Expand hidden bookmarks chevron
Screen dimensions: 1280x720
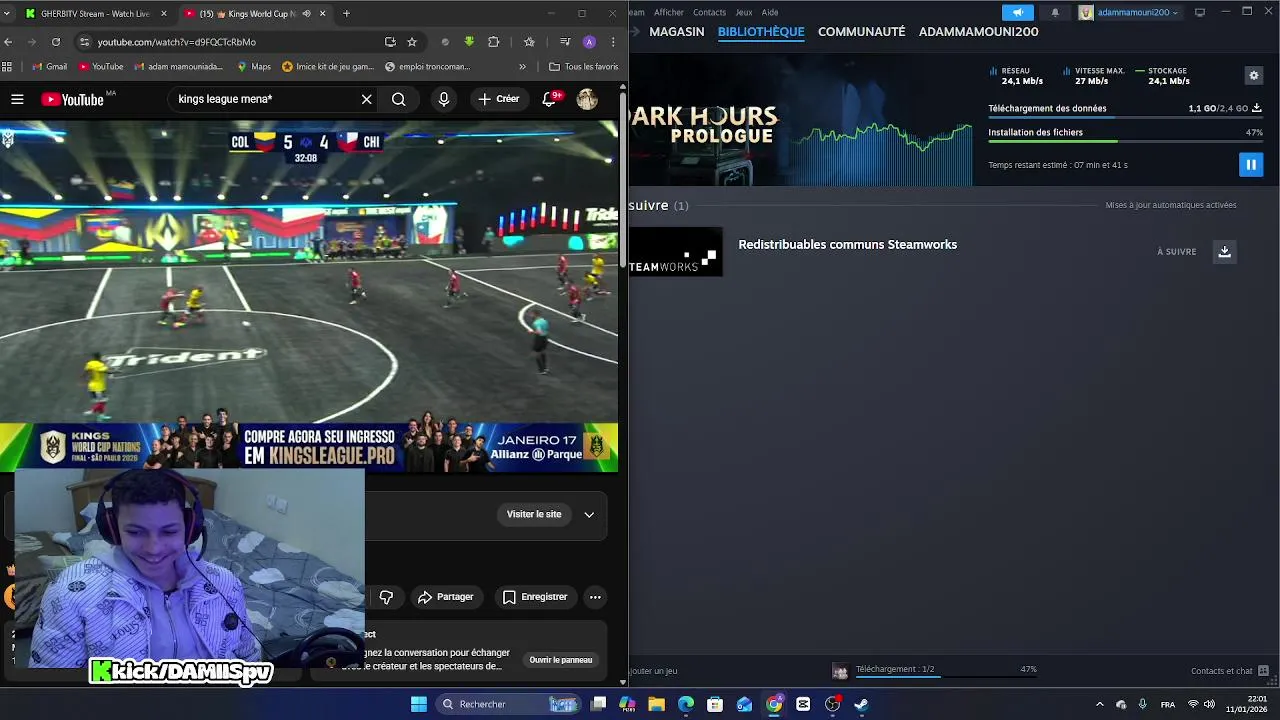[522, 67]
